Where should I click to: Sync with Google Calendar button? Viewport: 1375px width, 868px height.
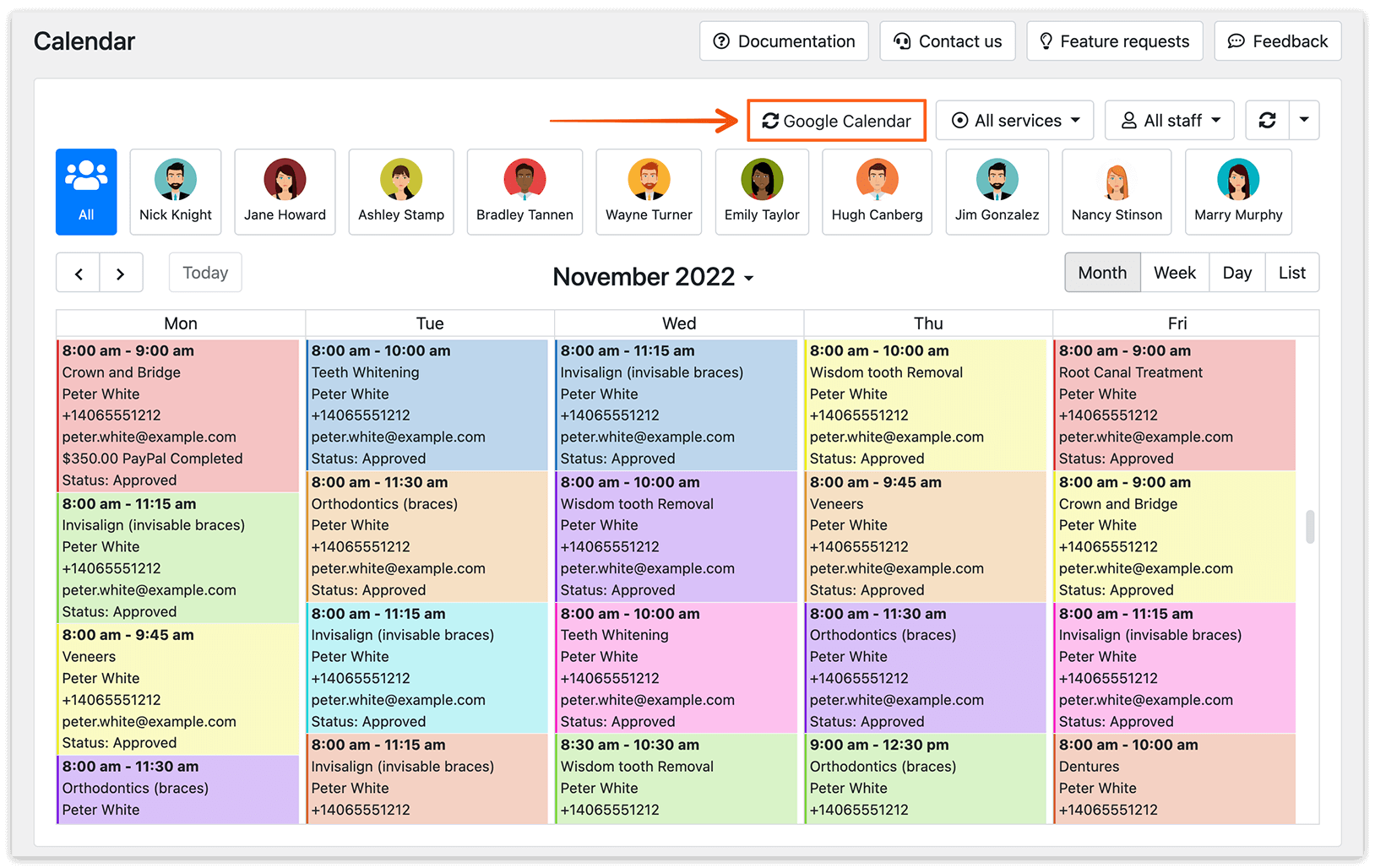836,121
